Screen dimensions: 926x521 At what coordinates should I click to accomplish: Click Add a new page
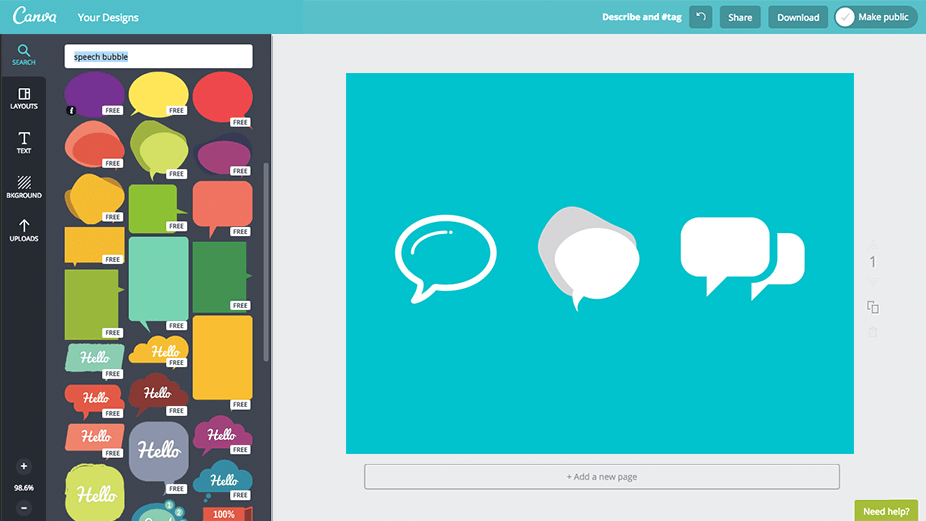coord(602,477)
